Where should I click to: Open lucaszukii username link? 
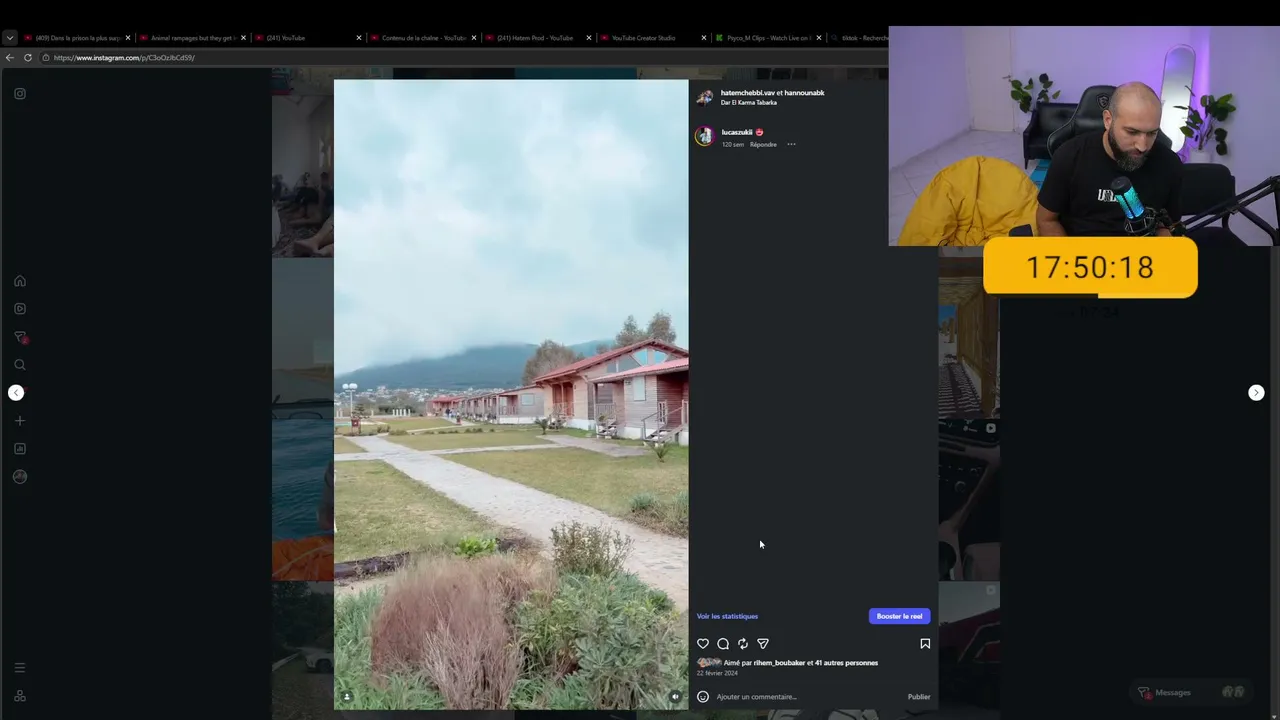point(737,132)
